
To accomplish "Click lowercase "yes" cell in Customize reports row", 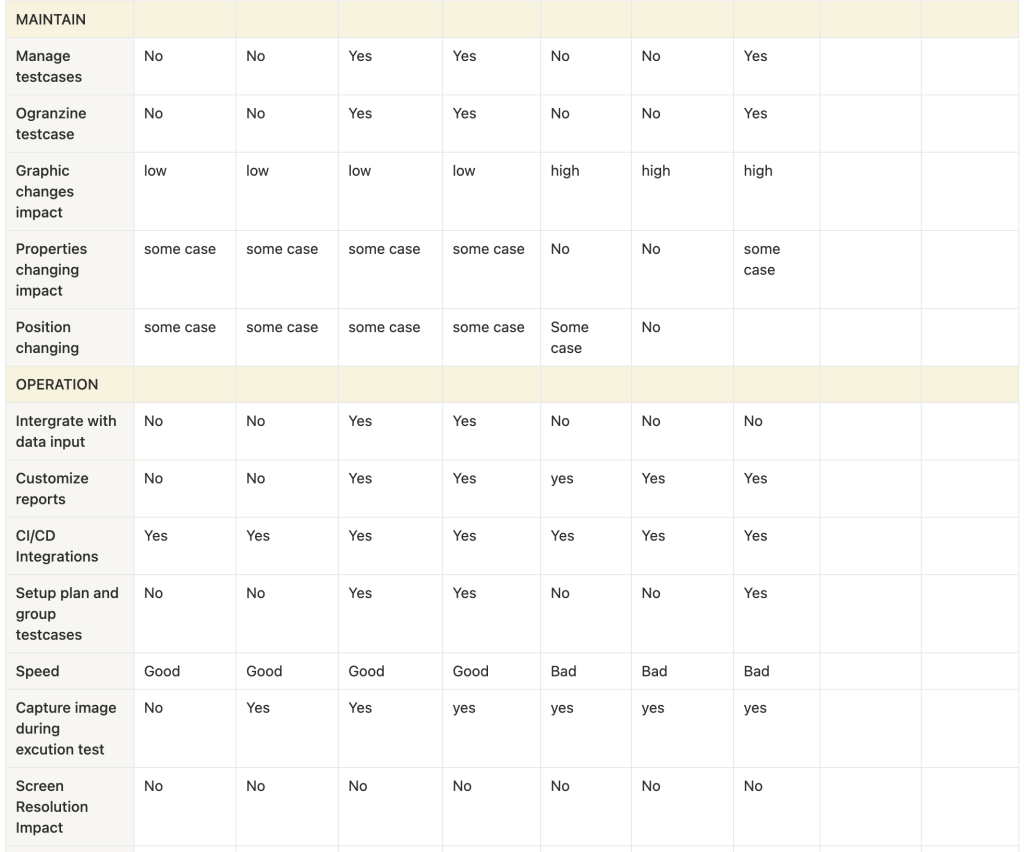I will point(562,478).
